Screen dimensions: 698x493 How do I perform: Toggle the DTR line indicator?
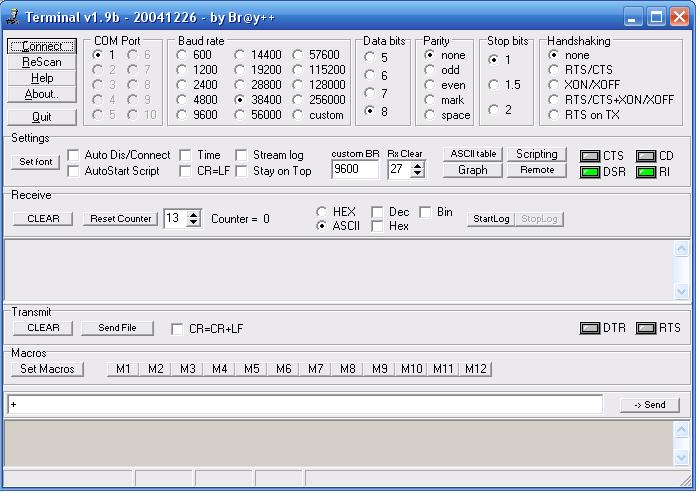(590, 328)
